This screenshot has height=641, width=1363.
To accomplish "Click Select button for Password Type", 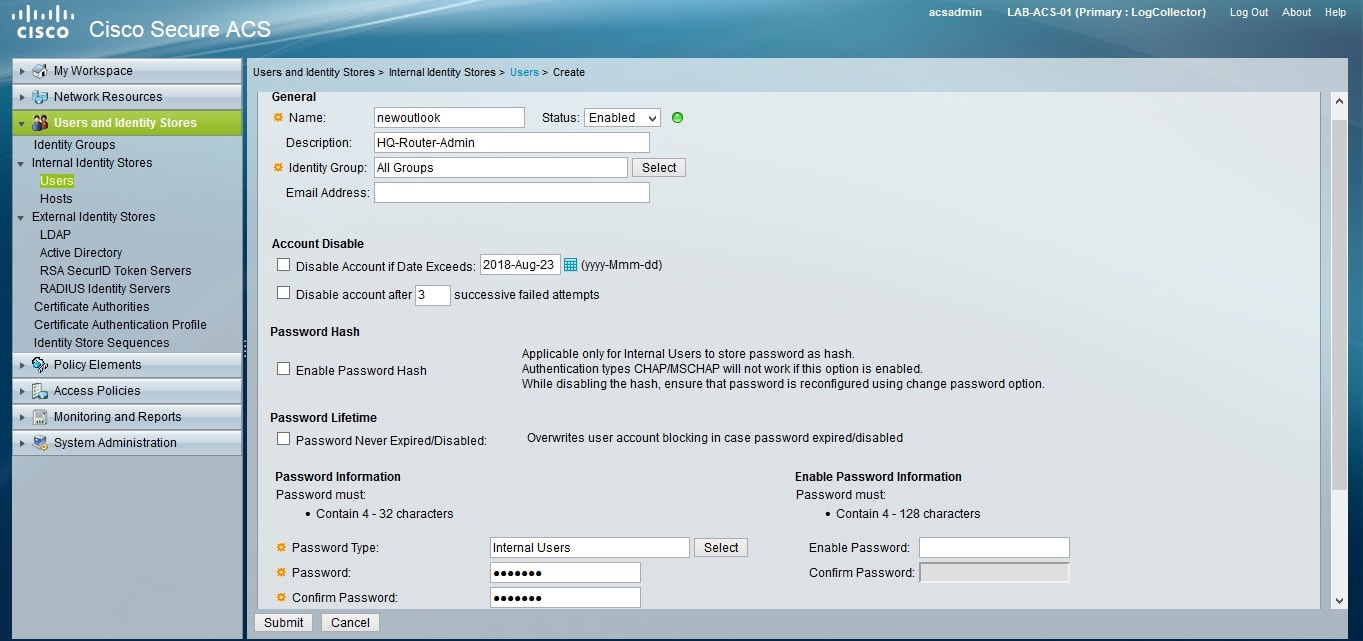I will (x=721, y=548).
